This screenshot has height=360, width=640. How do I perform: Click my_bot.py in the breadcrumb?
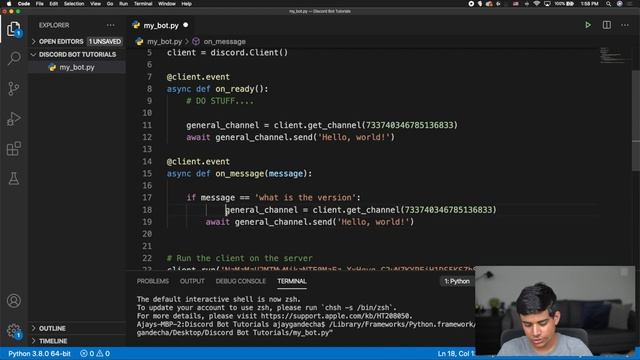click(x=164, y=42)
